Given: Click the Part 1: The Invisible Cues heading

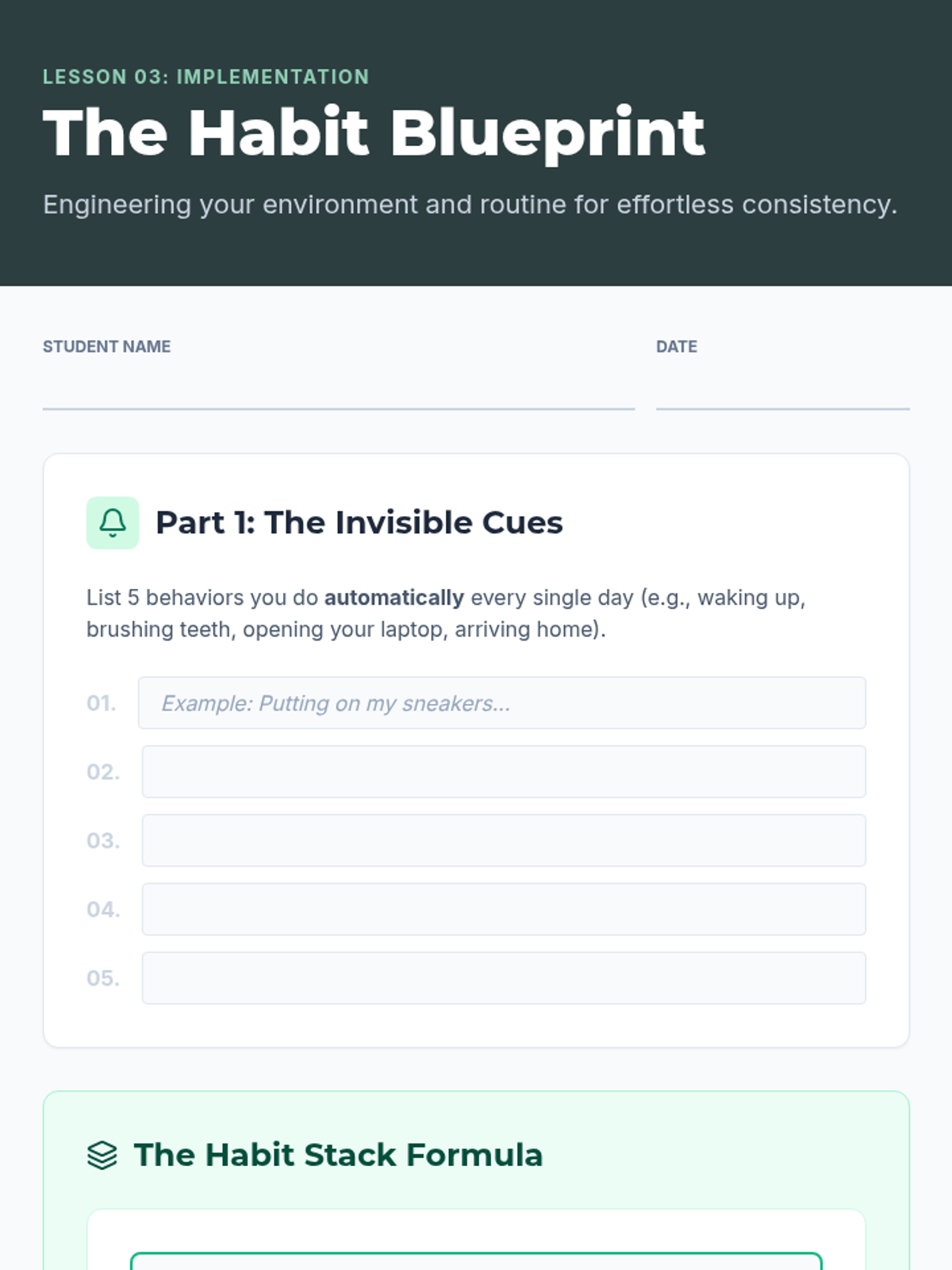Looking at the screenshot, I should click(x=359, y=523).
